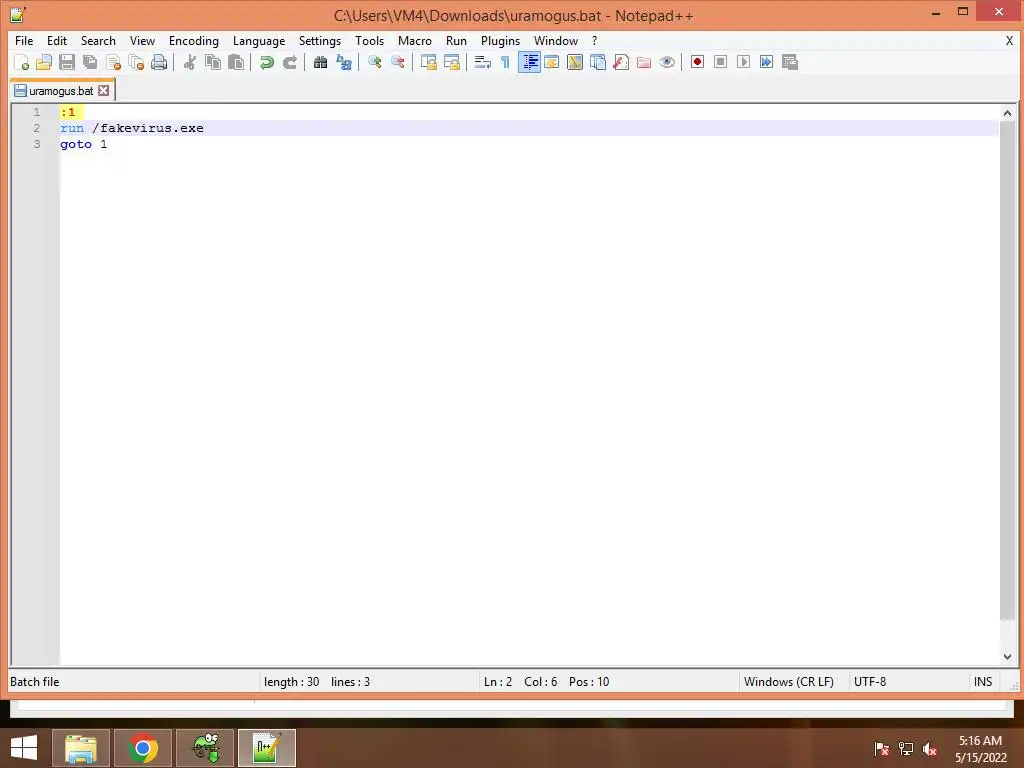Open the Tools menu
The height and width of the screenshot is (768, 1024).
[x=370, y=40]
